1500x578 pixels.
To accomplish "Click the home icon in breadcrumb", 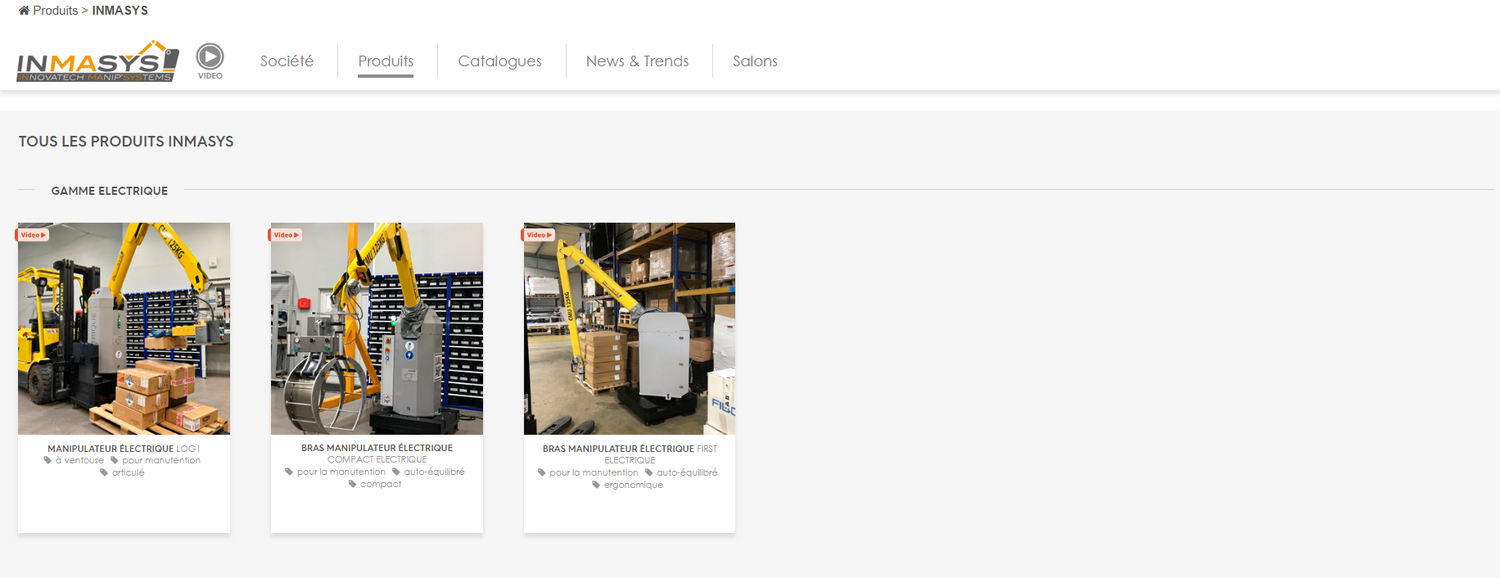I will (24, 10).
